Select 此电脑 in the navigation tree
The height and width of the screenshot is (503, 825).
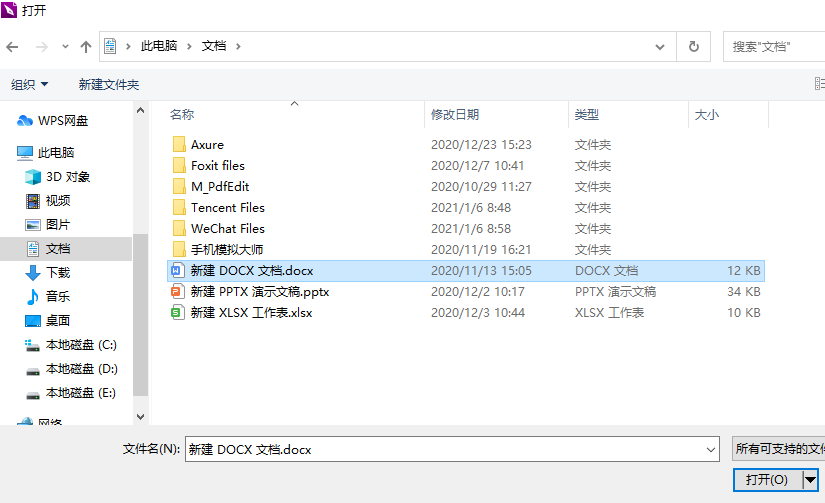click(46, 153)
